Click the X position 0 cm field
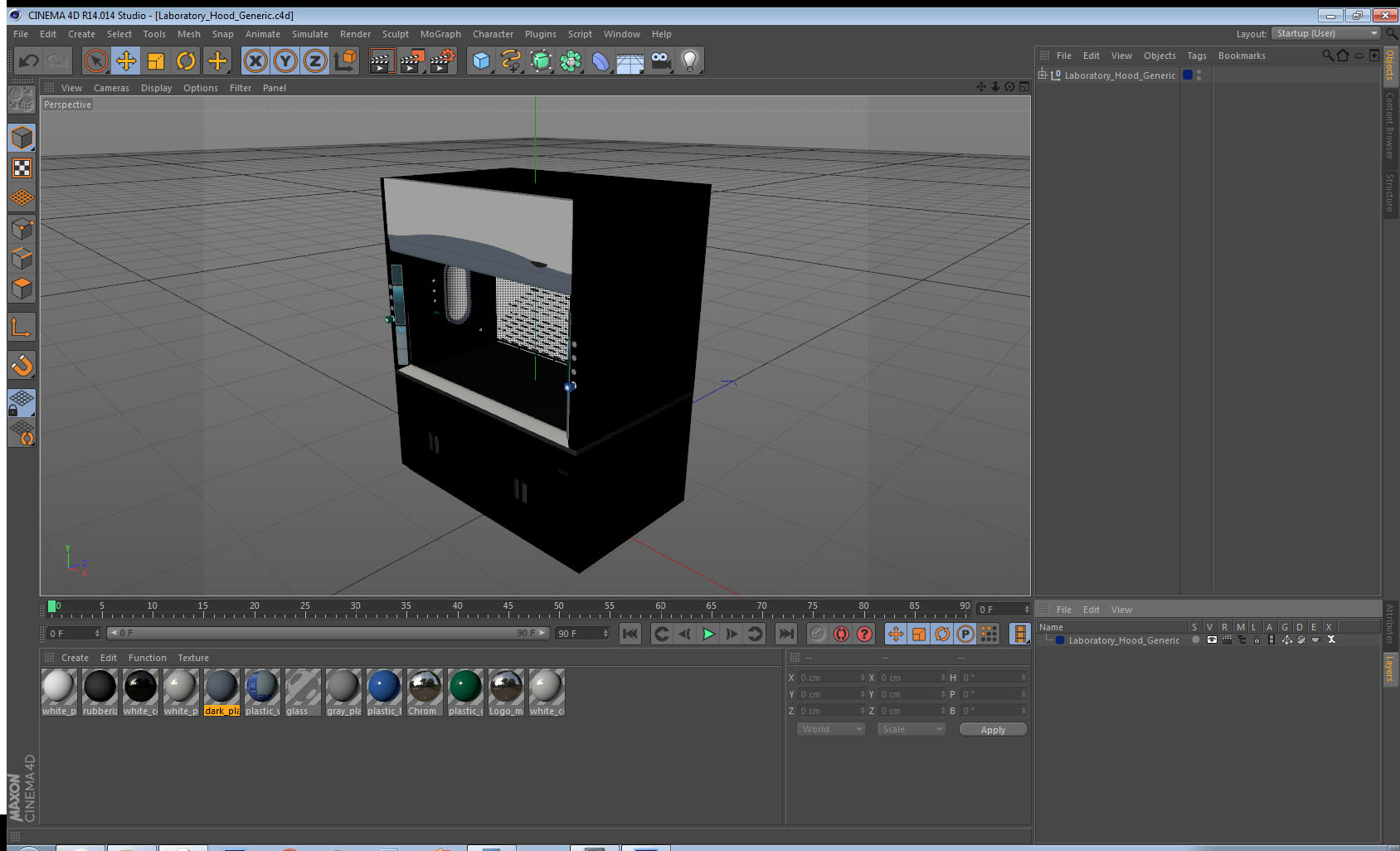1400x851 pixels. click(831, 678)
